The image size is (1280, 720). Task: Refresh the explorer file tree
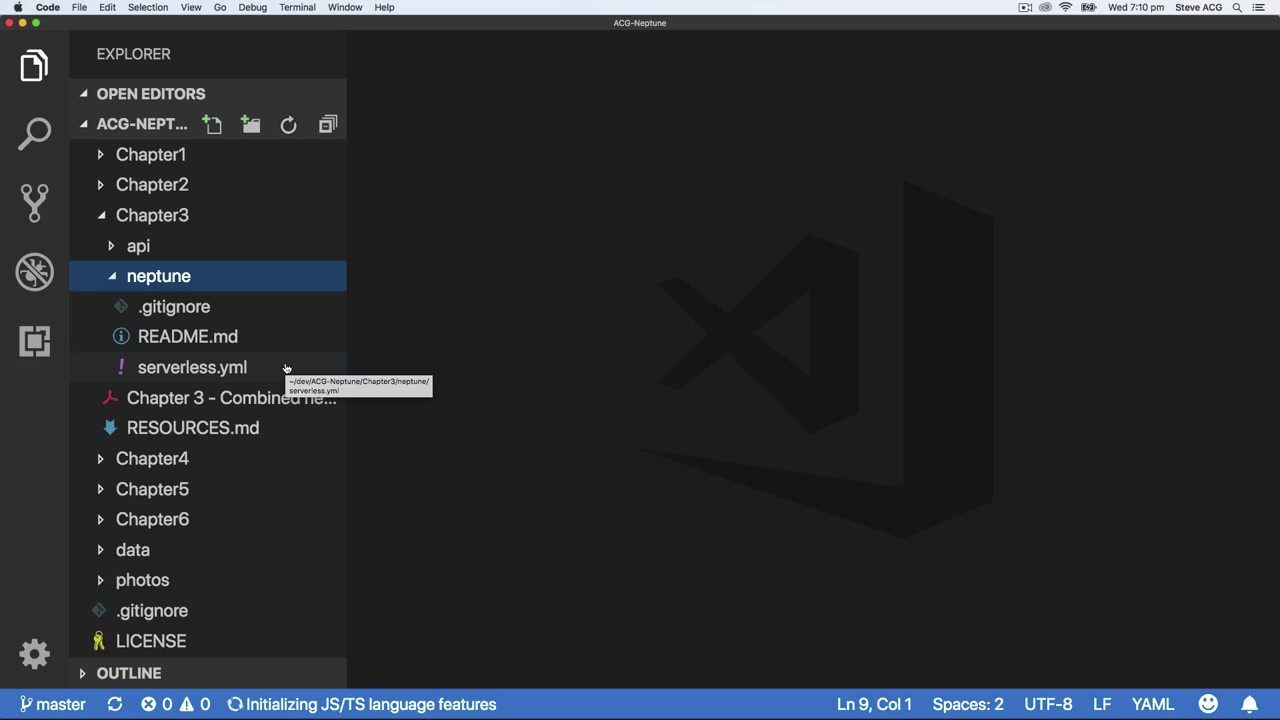point(288,124)
